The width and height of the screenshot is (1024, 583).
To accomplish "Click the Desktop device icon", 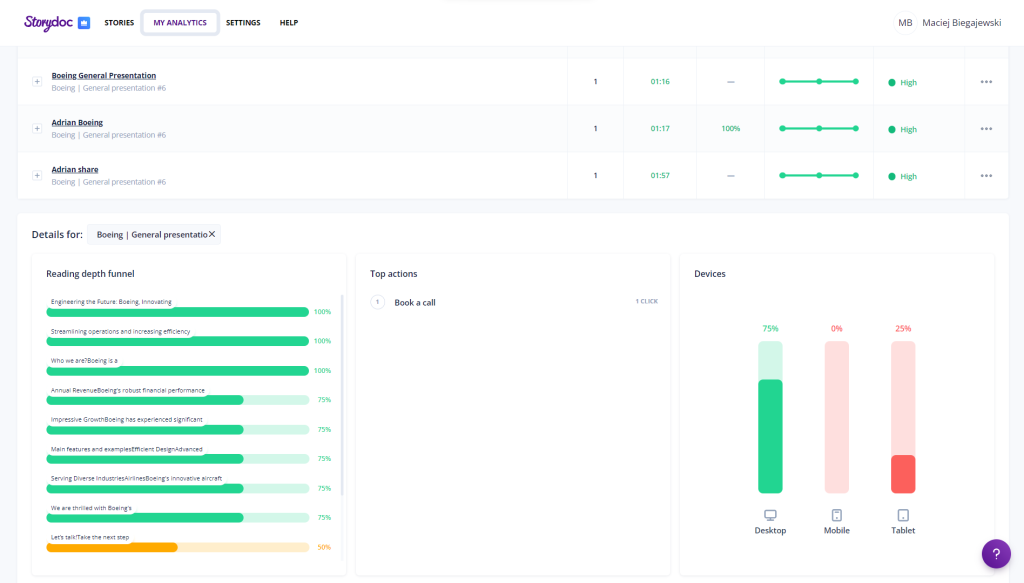I will coord(770,515).
